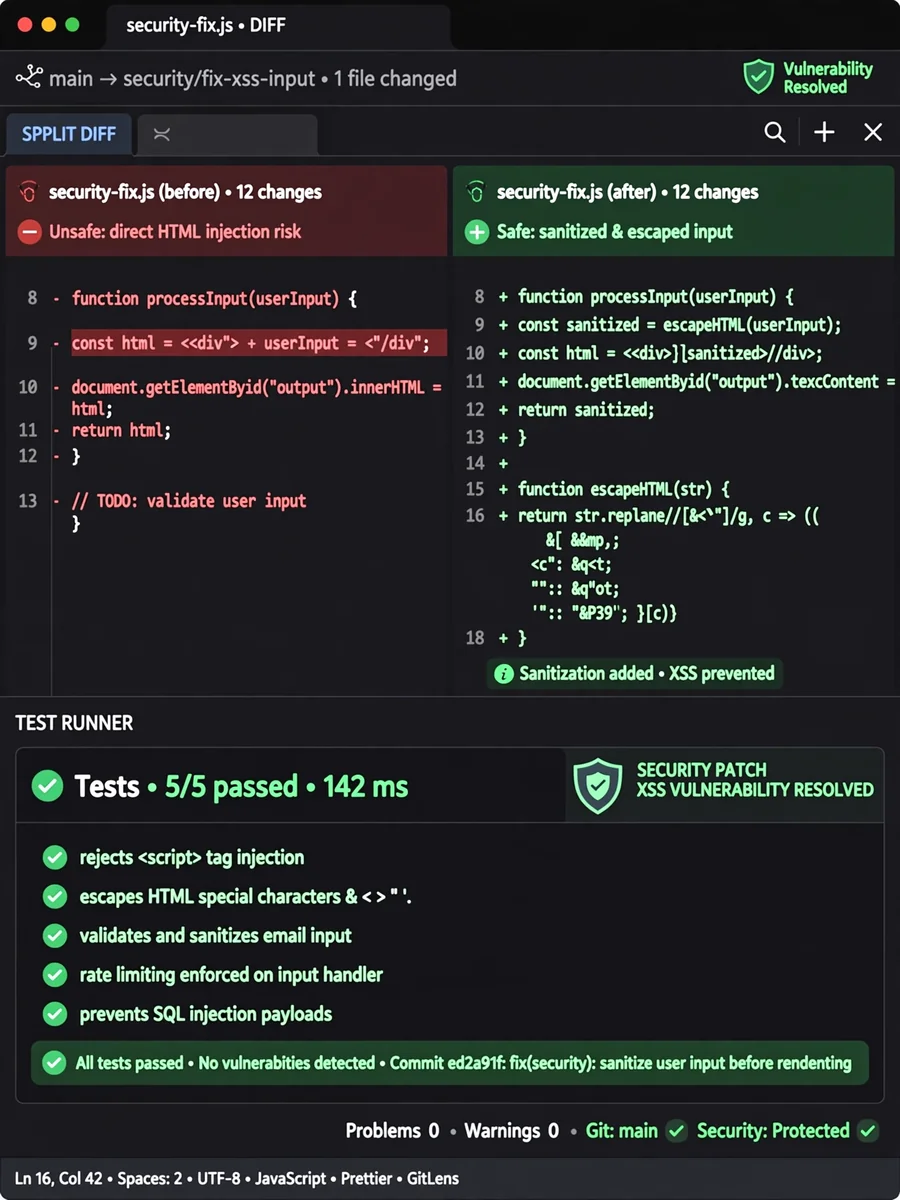Click the git branch icon beside main
Viewport: 900px width, 1200px height.
click(x=29, y=78)
